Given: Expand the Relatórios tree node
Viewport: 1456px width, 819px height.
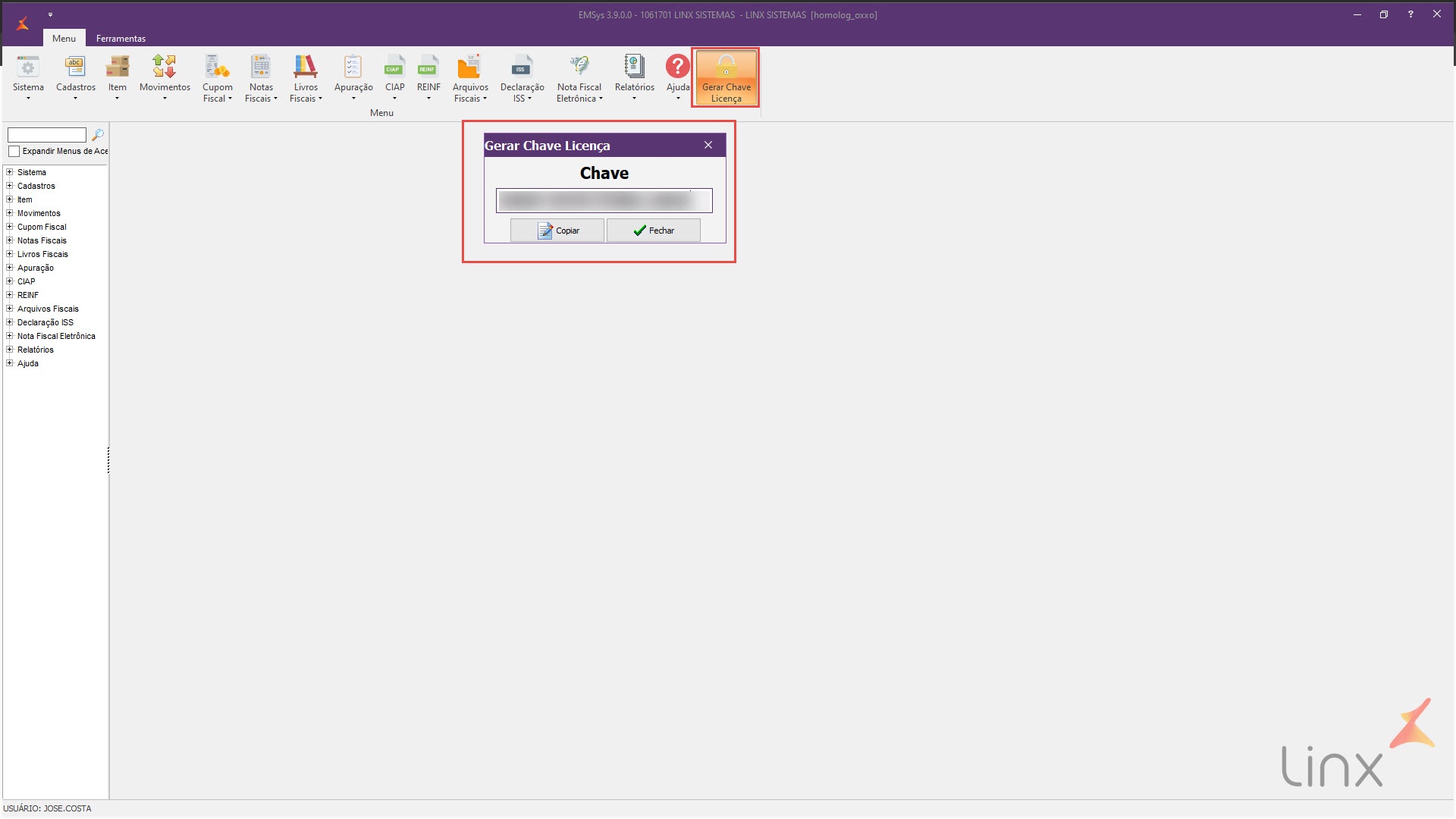Looking at the screenshot, I should pyautogui.click(x=10, y=350).
